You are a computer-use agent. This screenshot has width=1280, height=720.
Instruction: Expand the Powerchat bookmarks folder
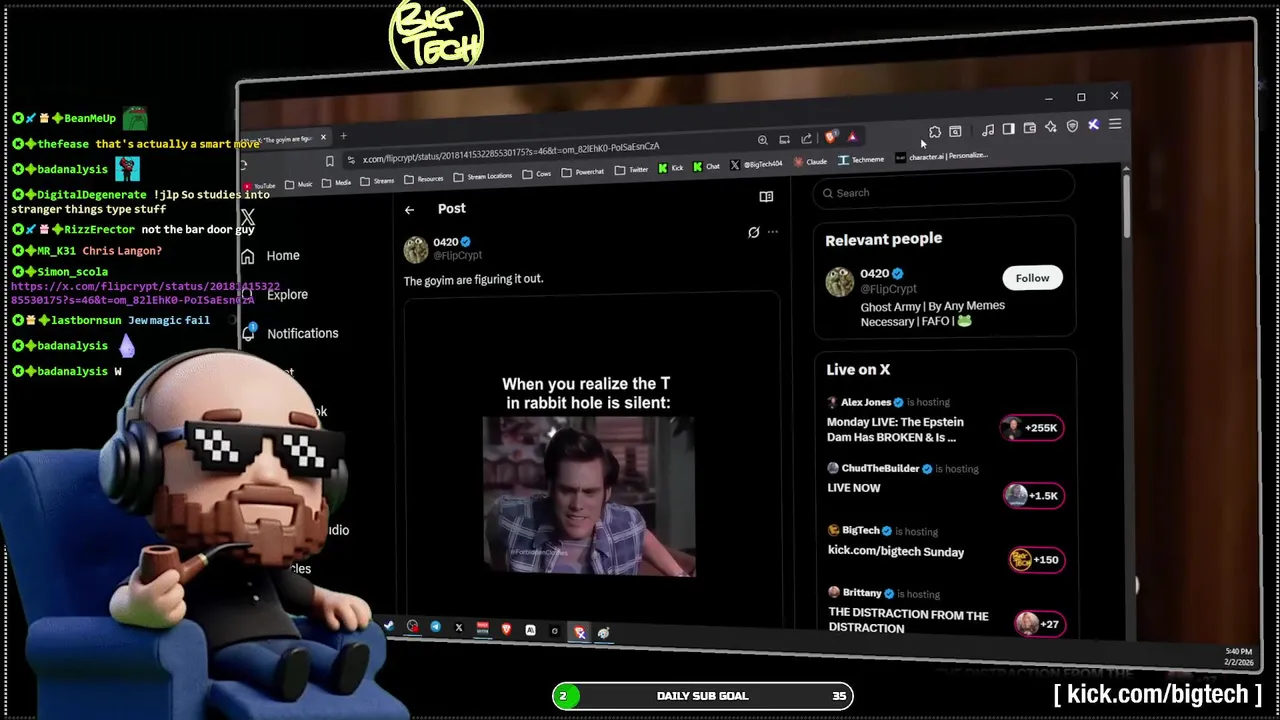(x=584, y=172)
